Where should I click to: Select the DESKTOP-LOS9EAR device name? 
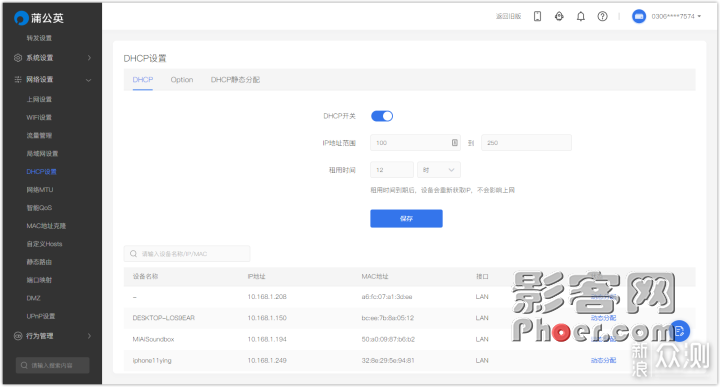[163, 318]
